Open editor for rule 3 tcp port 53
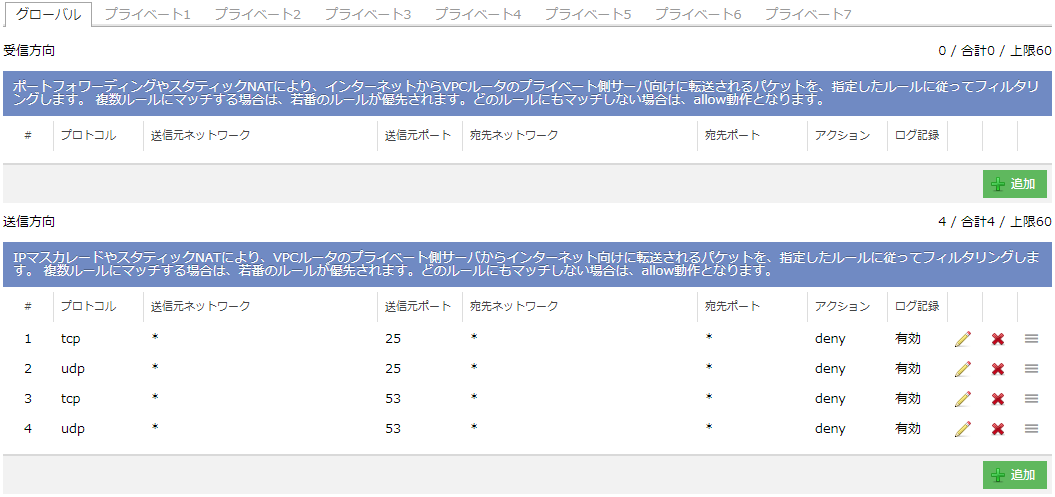This screenshot has width=1055, height=497. 963,399
